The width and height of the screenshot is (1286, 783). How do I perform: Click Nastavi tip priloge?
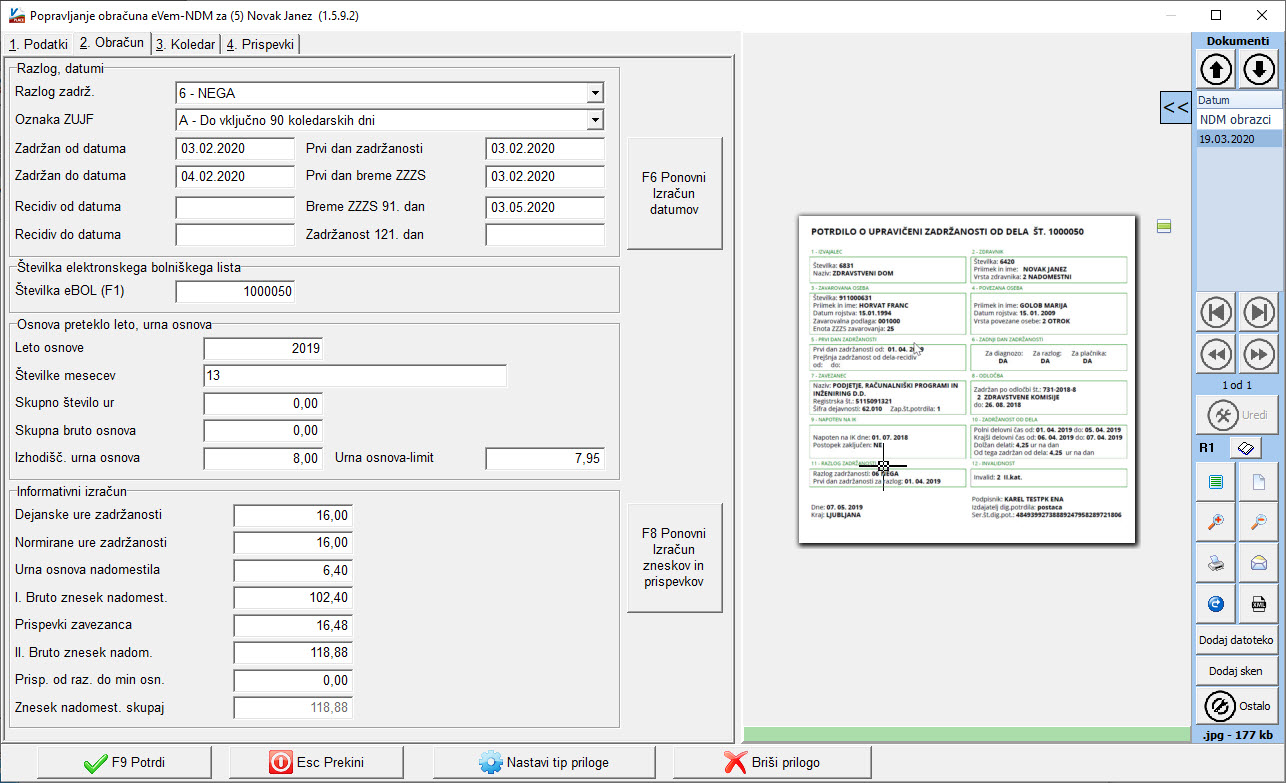(544, 762)
